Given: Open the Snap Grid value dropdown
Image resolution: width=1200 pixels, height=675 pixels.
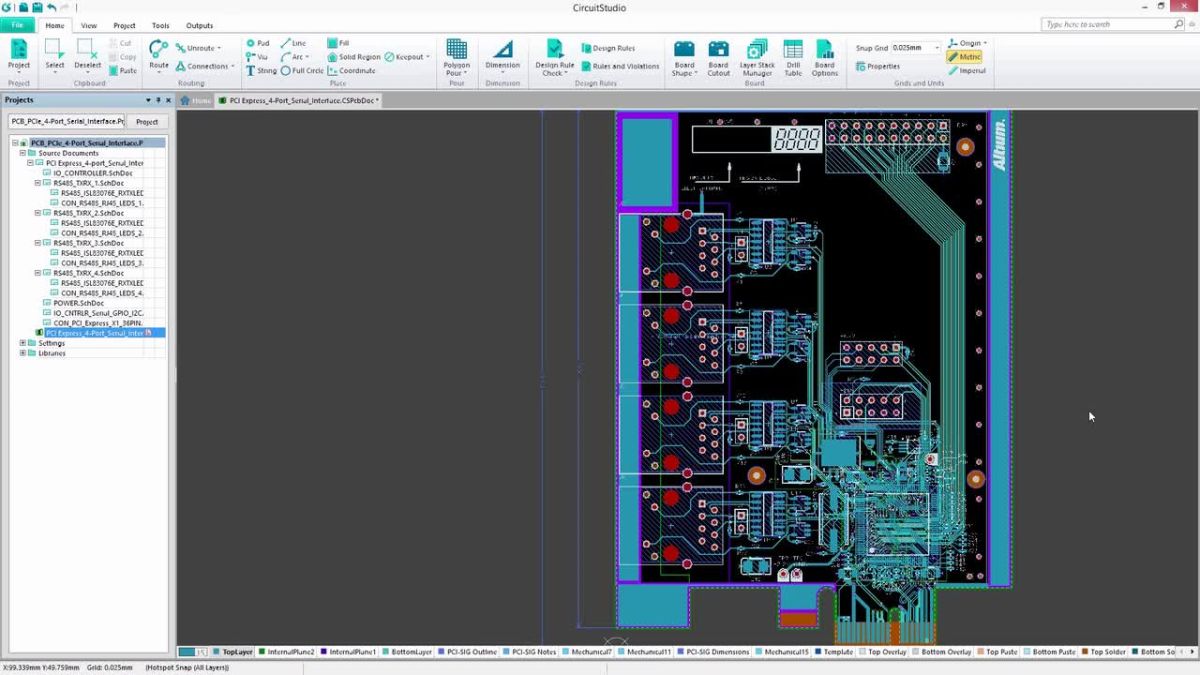Looking at the screenshot, I should point(938,45).
